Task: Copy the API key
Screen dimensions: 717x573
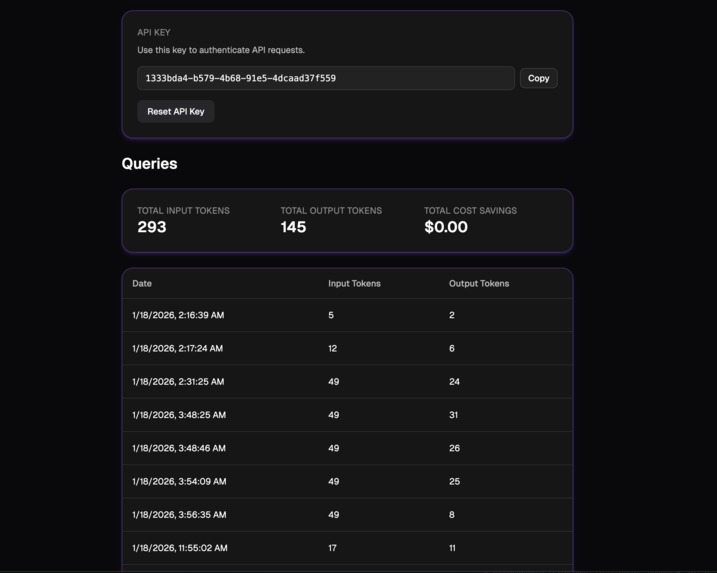Action: tap(538, 78)
